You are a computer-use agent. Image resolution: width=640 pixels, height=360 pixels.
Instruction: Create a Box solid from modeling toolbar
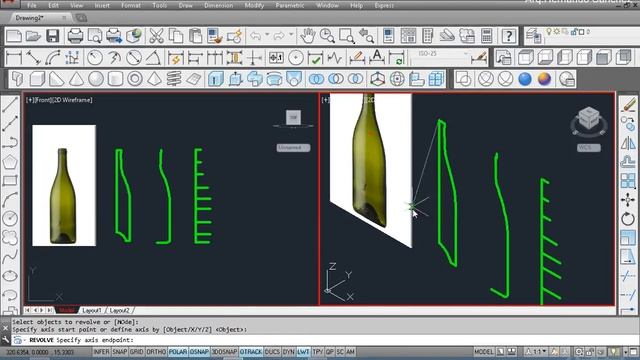tap(37, 79)
